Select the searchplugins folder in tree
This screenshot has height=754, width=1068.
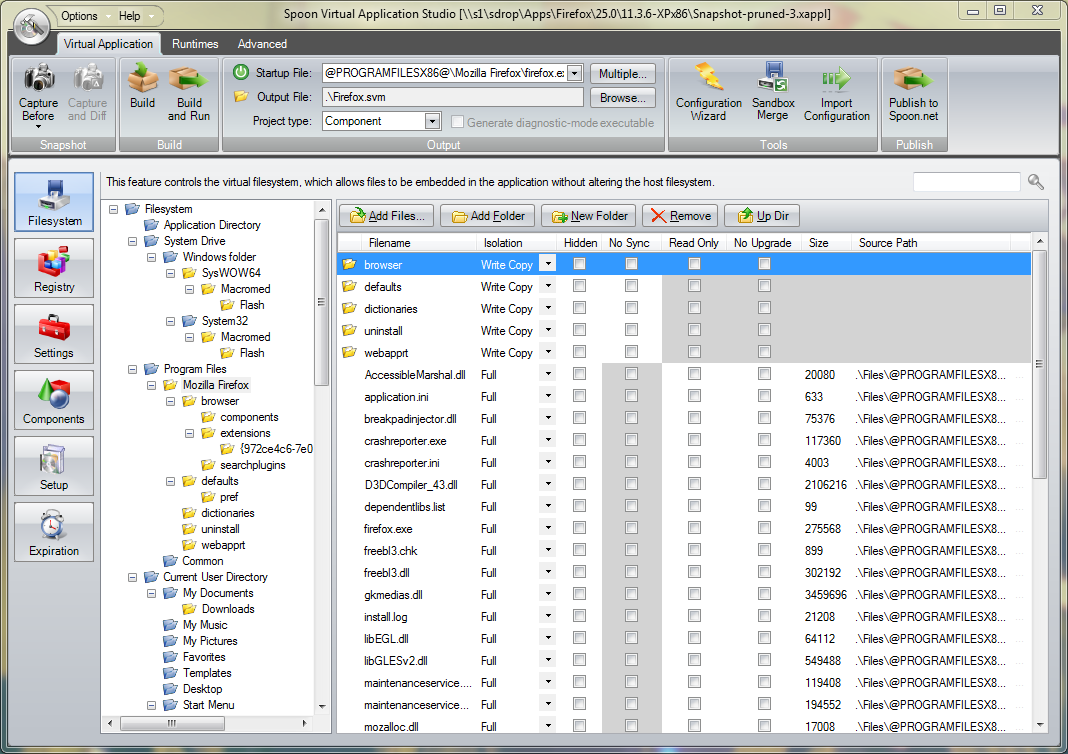(x=253, y=465)
